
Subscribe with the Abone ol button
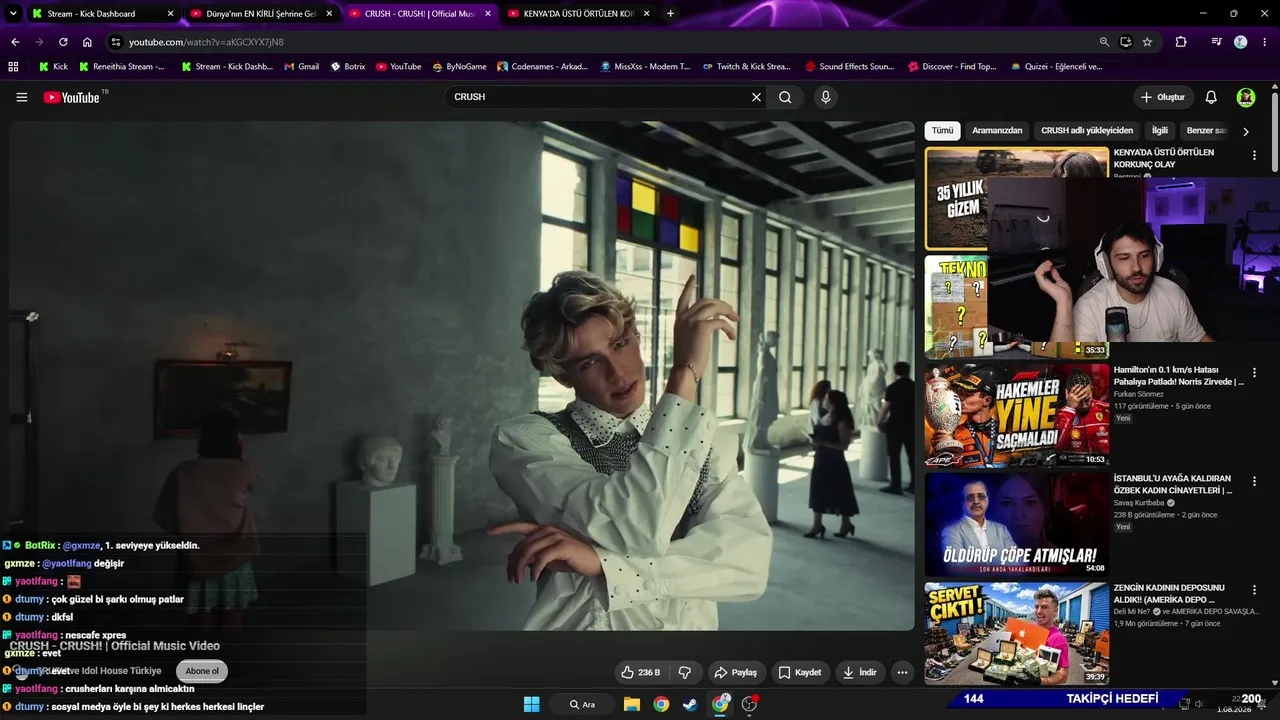click(202, 671)
